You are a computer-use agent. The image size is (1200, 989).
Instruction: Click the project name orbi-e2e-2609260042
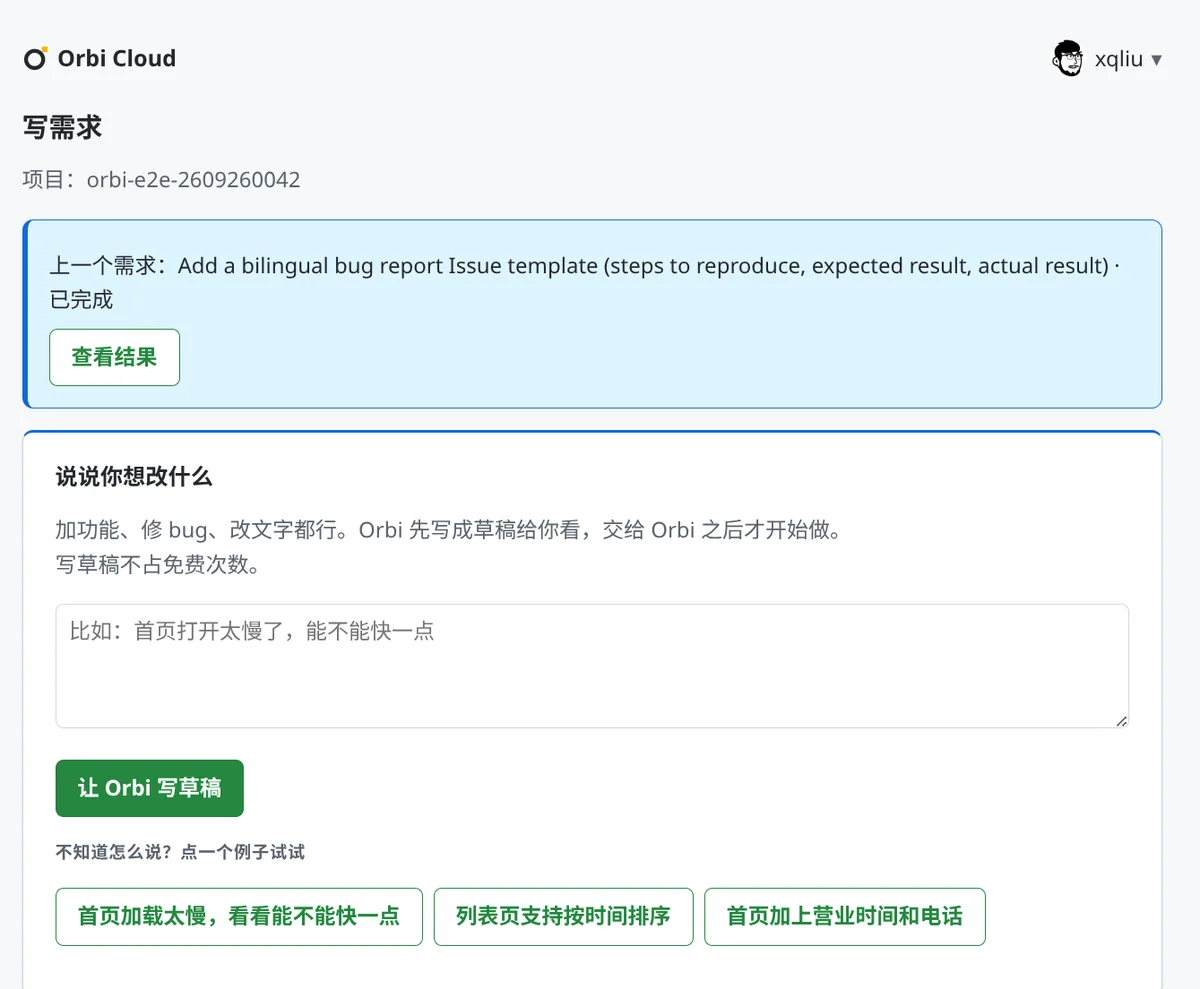coord(194,180)
